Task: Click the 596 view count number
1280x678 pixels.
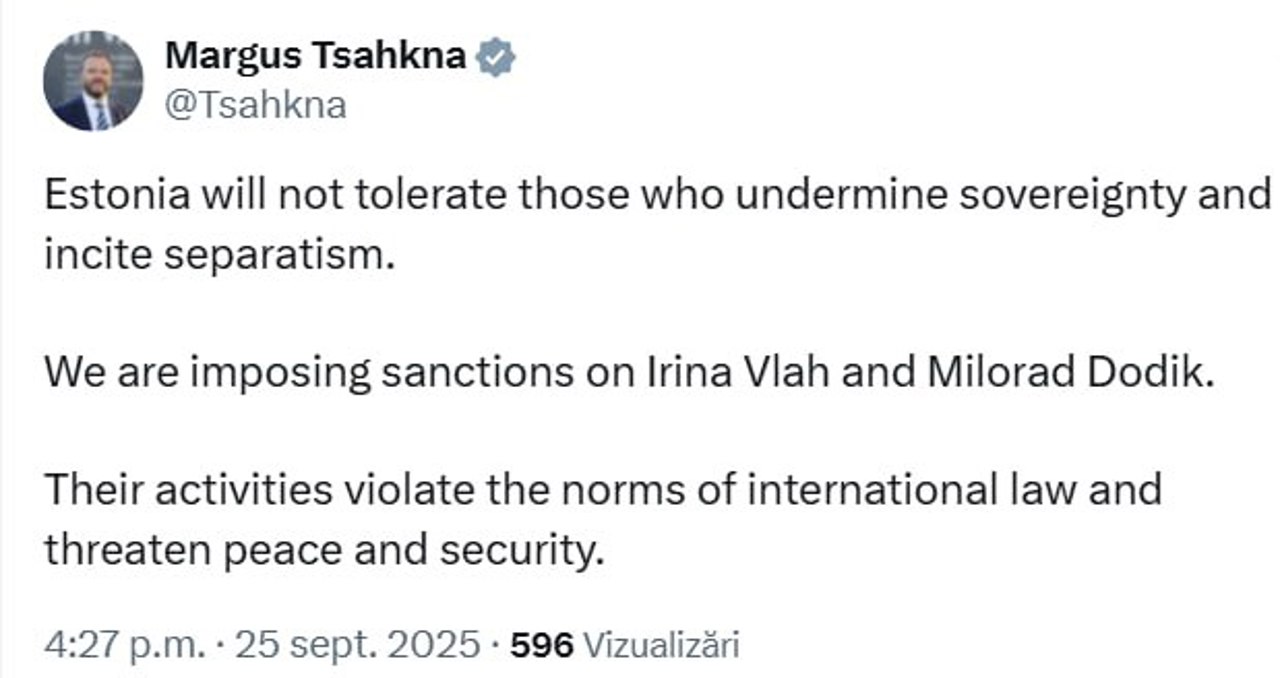Action: click(541, 645)
